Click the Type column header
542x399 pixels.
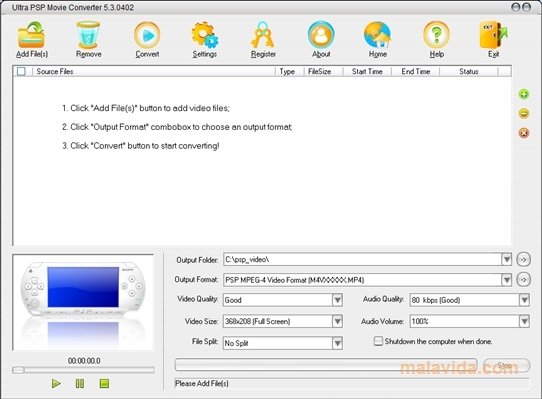tap(290, 71)
